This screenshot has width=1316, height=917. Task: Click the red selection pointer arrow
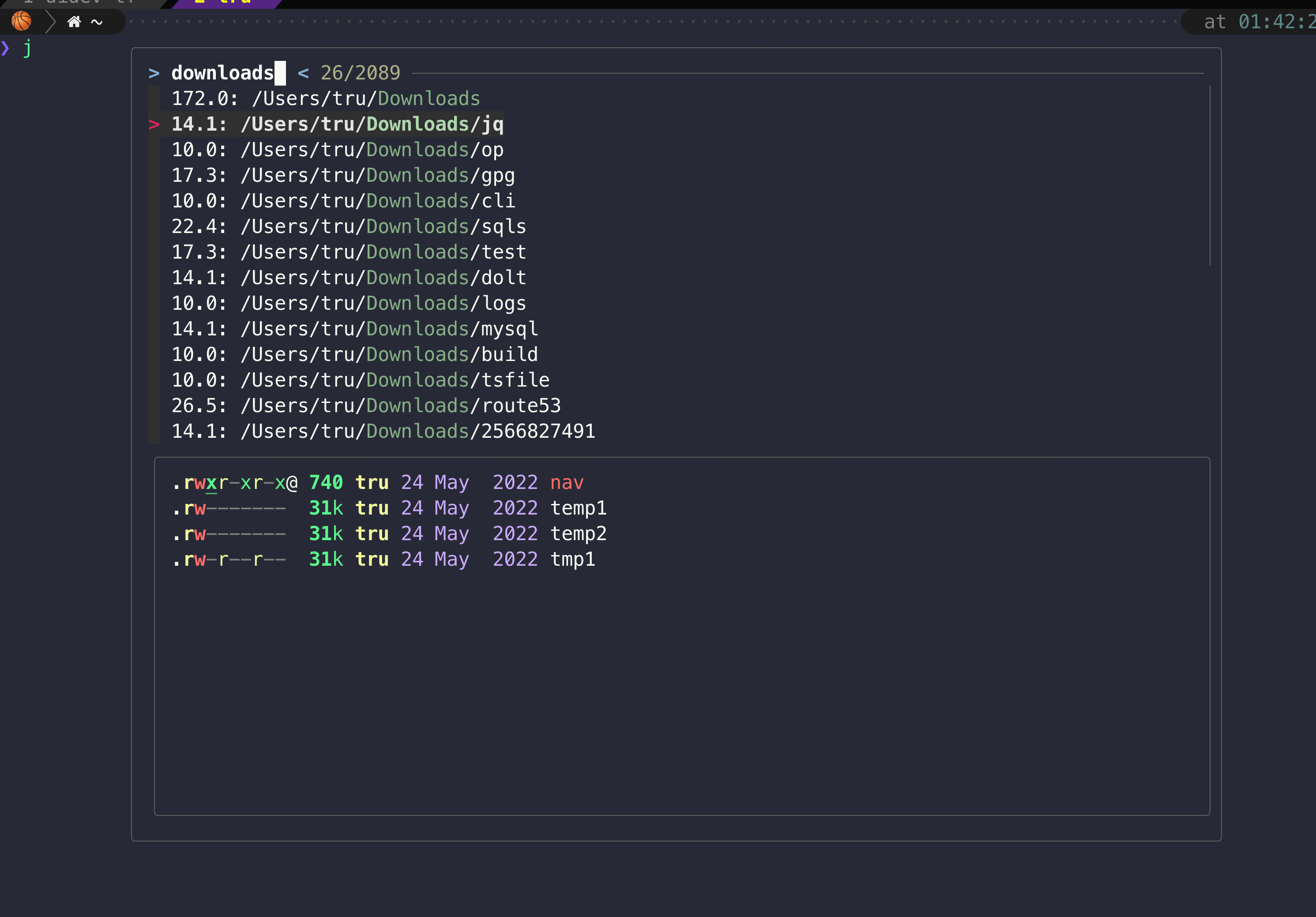click(x=154, y=124)
